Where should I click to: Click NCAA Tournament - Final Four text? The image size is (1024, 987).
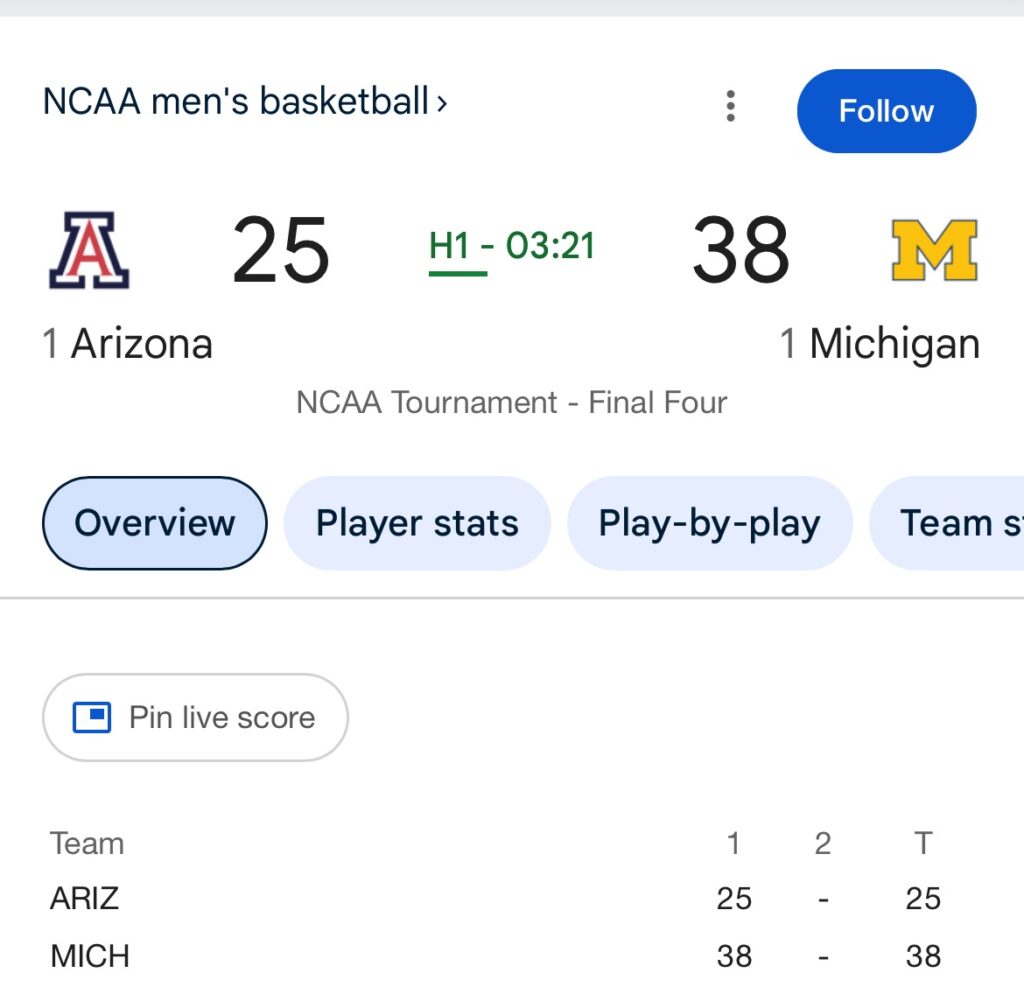click(512, 402)
